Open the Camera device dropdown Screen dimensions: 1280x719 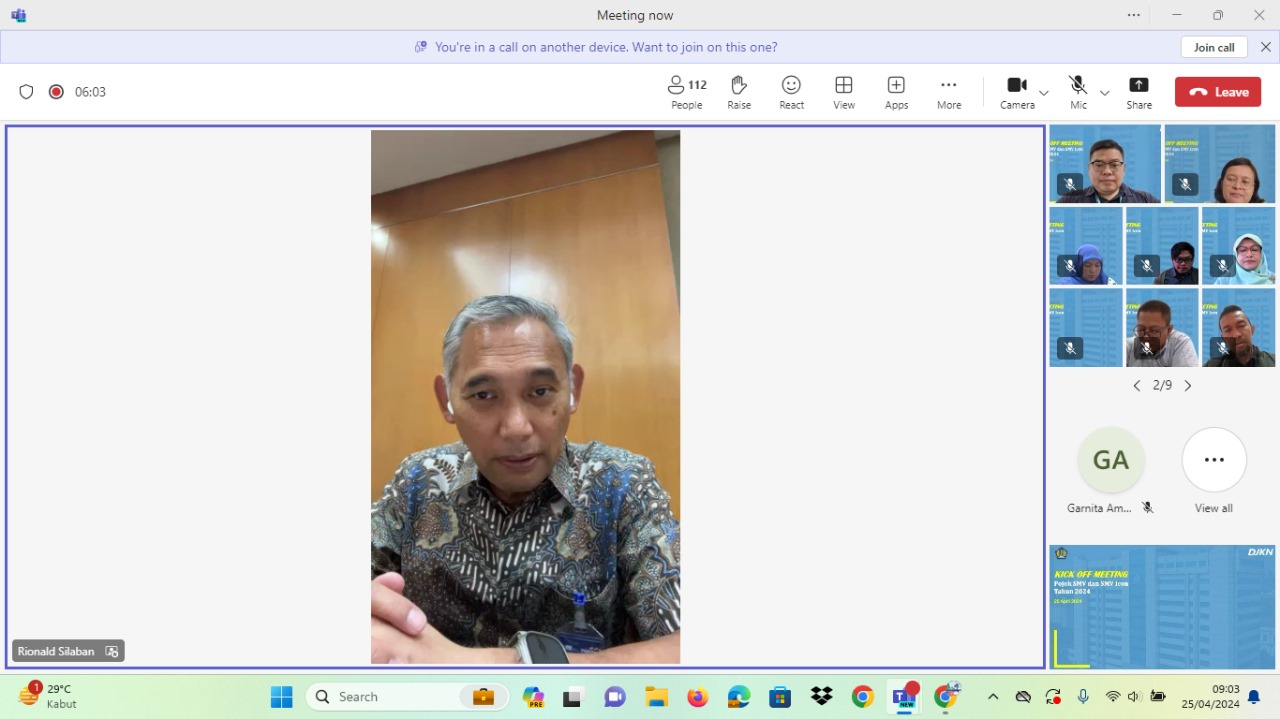click(x=1043, y=93)
